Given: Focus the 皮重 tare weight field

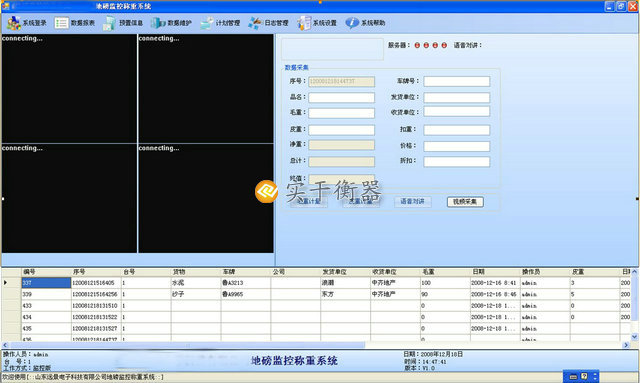Looking at the screenshot, I should [x=341, y=130].
